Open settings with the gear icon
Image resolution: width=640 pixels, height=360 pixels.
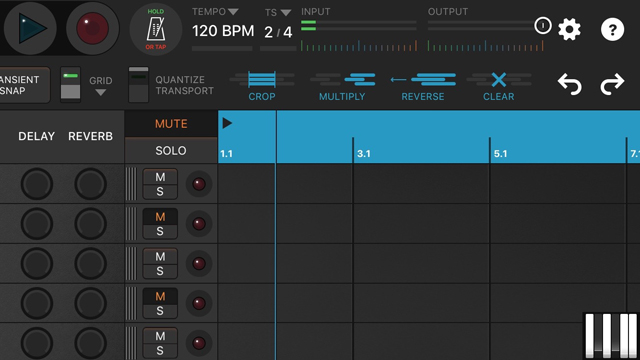click(x=569, y=29)
